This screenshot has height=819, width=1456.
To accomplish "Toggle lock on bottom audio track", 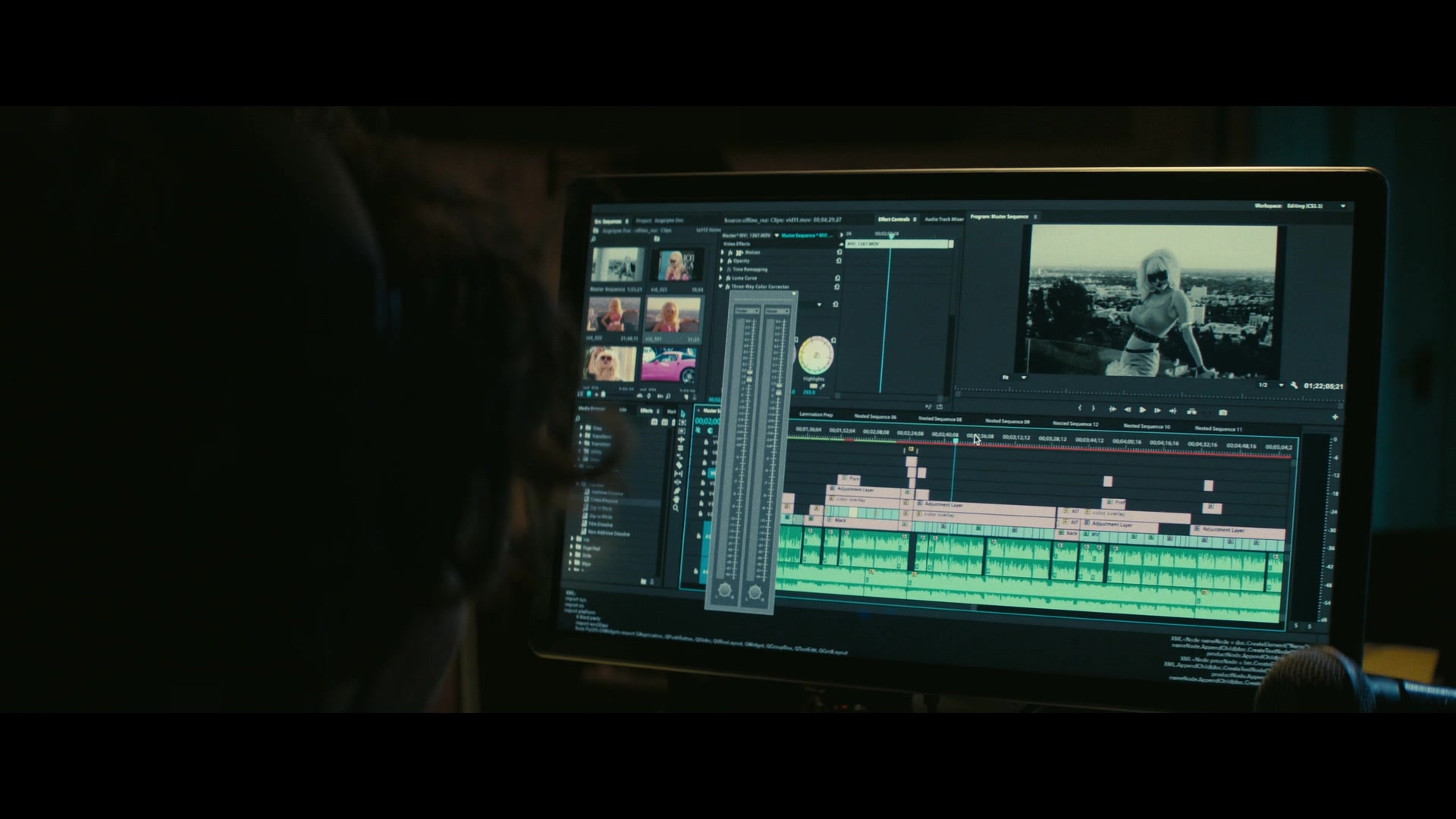I will point(696,571).
